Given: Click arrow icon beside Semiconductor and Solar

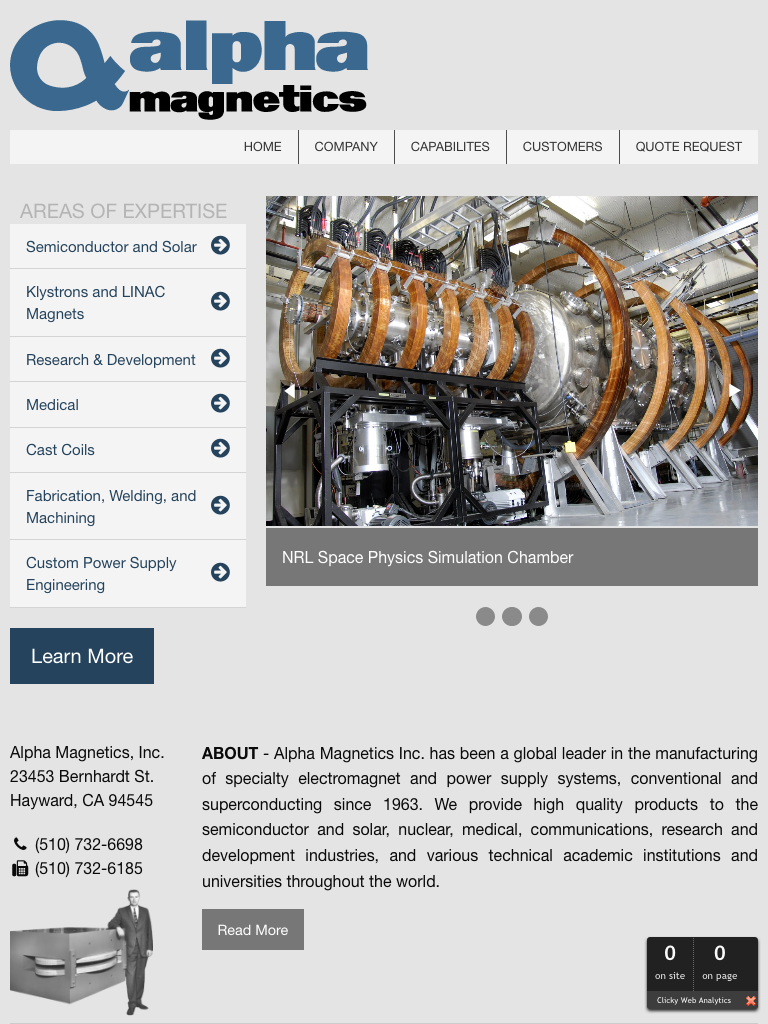Looking at the screenshot, I should tap(221, 245).
